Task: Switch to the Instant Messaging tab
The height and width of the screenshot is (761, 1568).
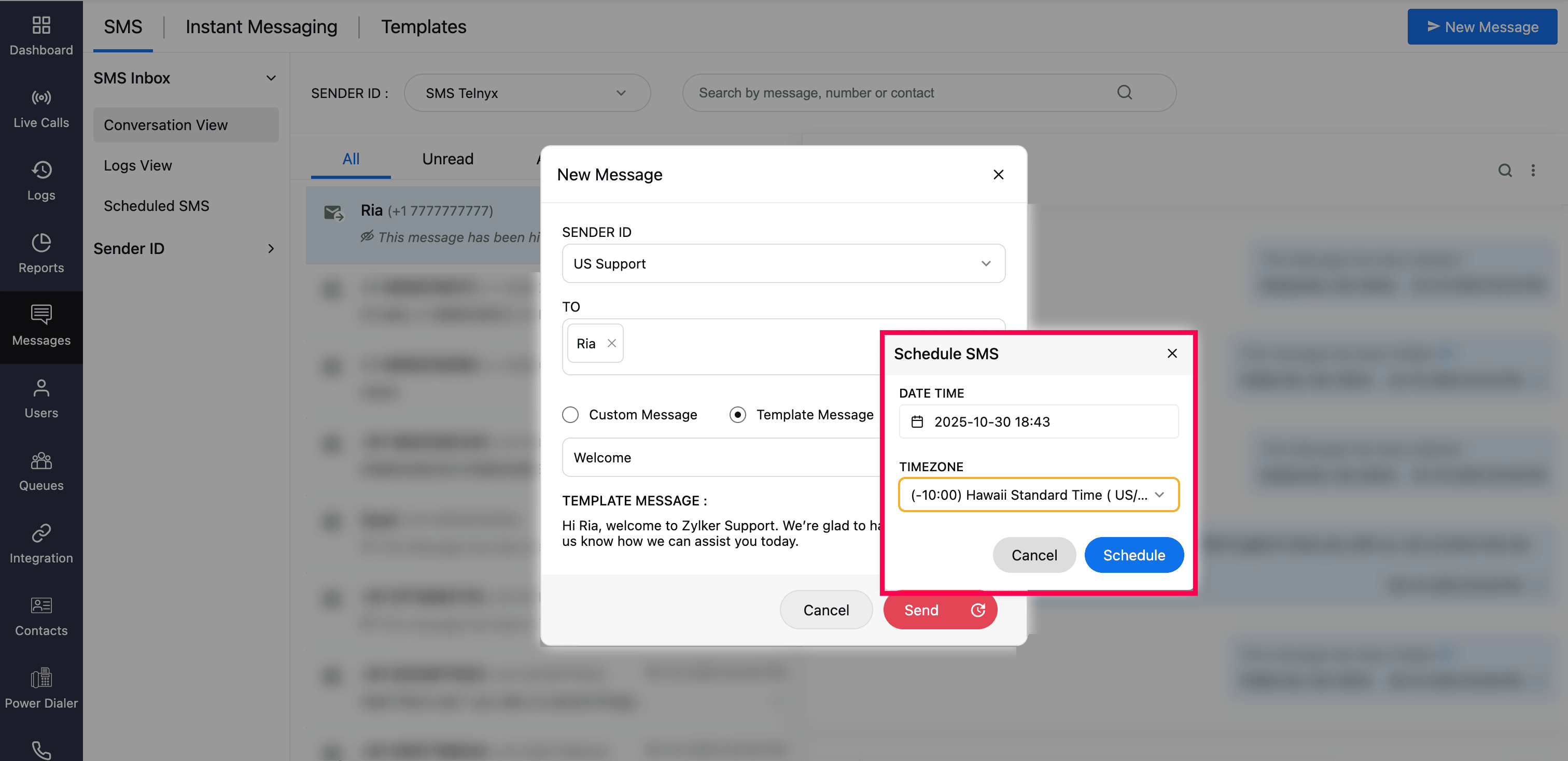Action: pyautogui.click(x=261, y=27)
